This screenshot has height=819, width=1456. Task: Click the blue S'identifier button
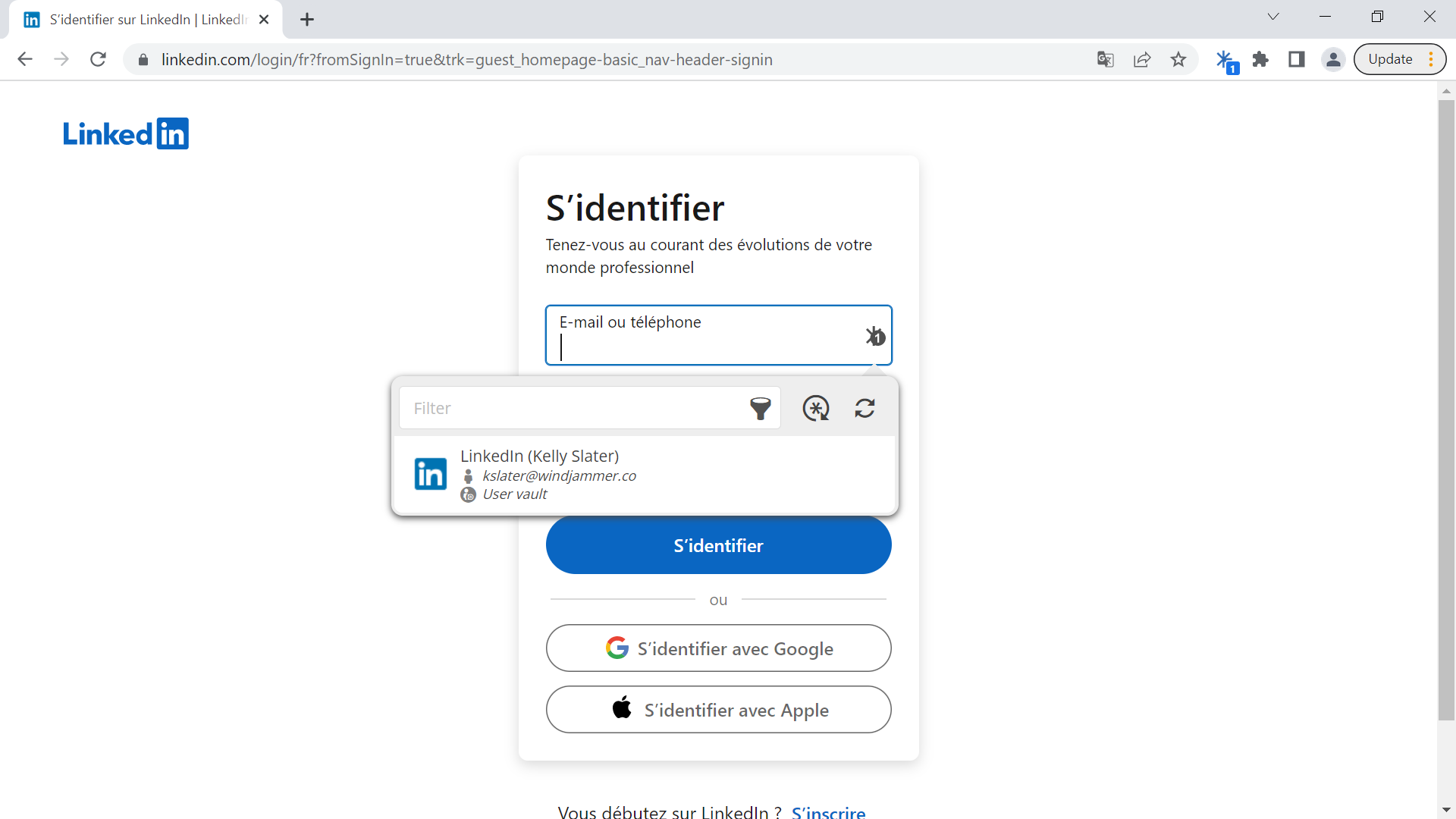718,545
